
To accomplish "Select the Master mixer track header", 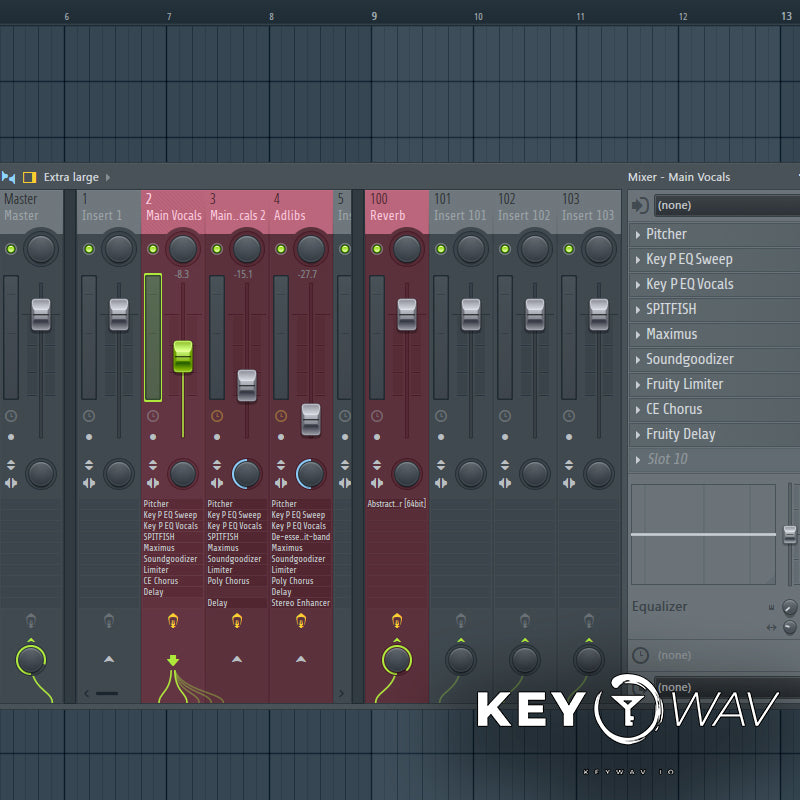I will coord(22,207).
